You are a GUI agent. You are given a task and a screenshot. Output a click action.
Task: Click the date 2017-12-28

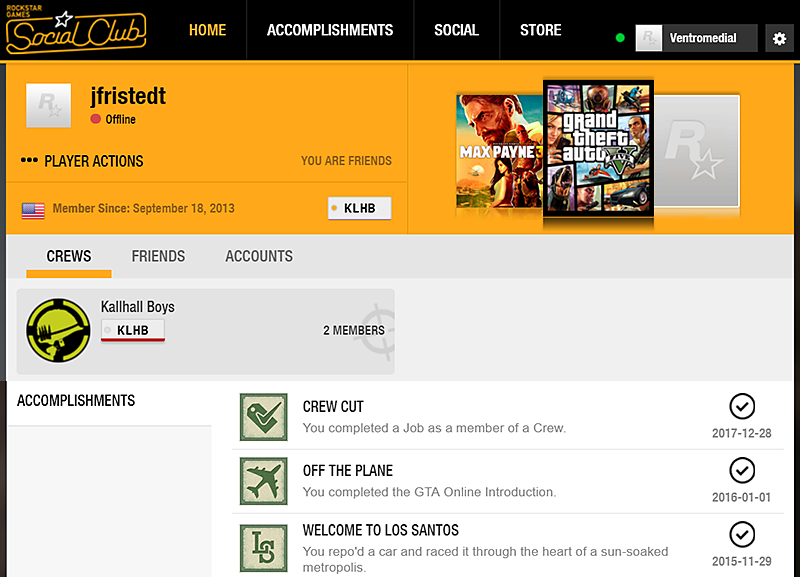(x=742, y=433)
